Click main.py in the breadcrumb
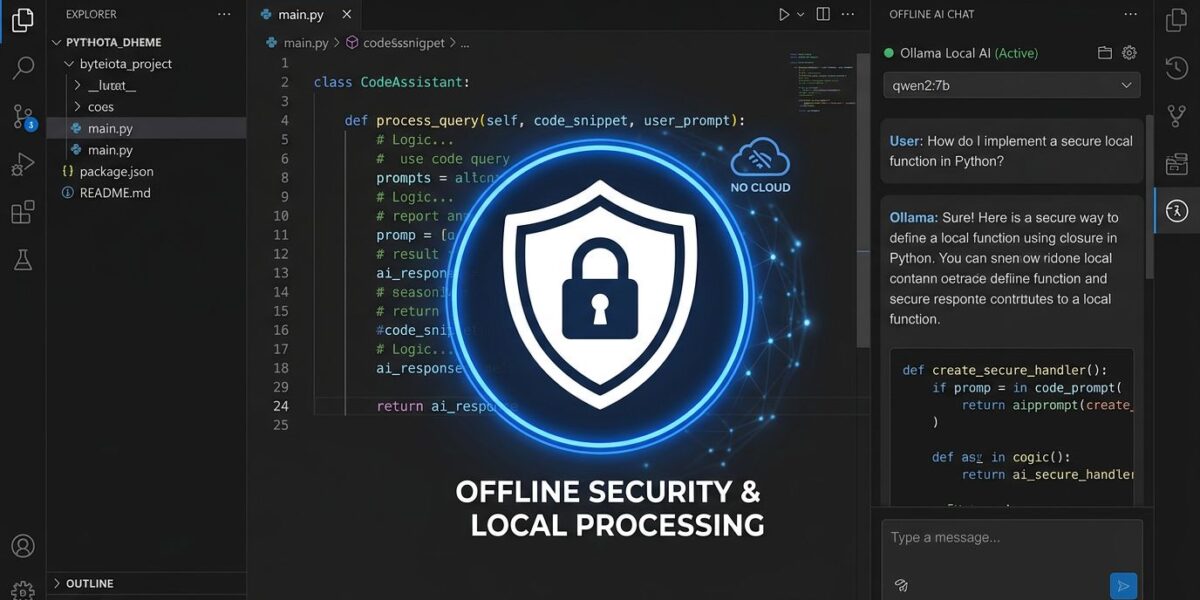Viewport: 1200px width, 600px height. [x=305, y=43]
